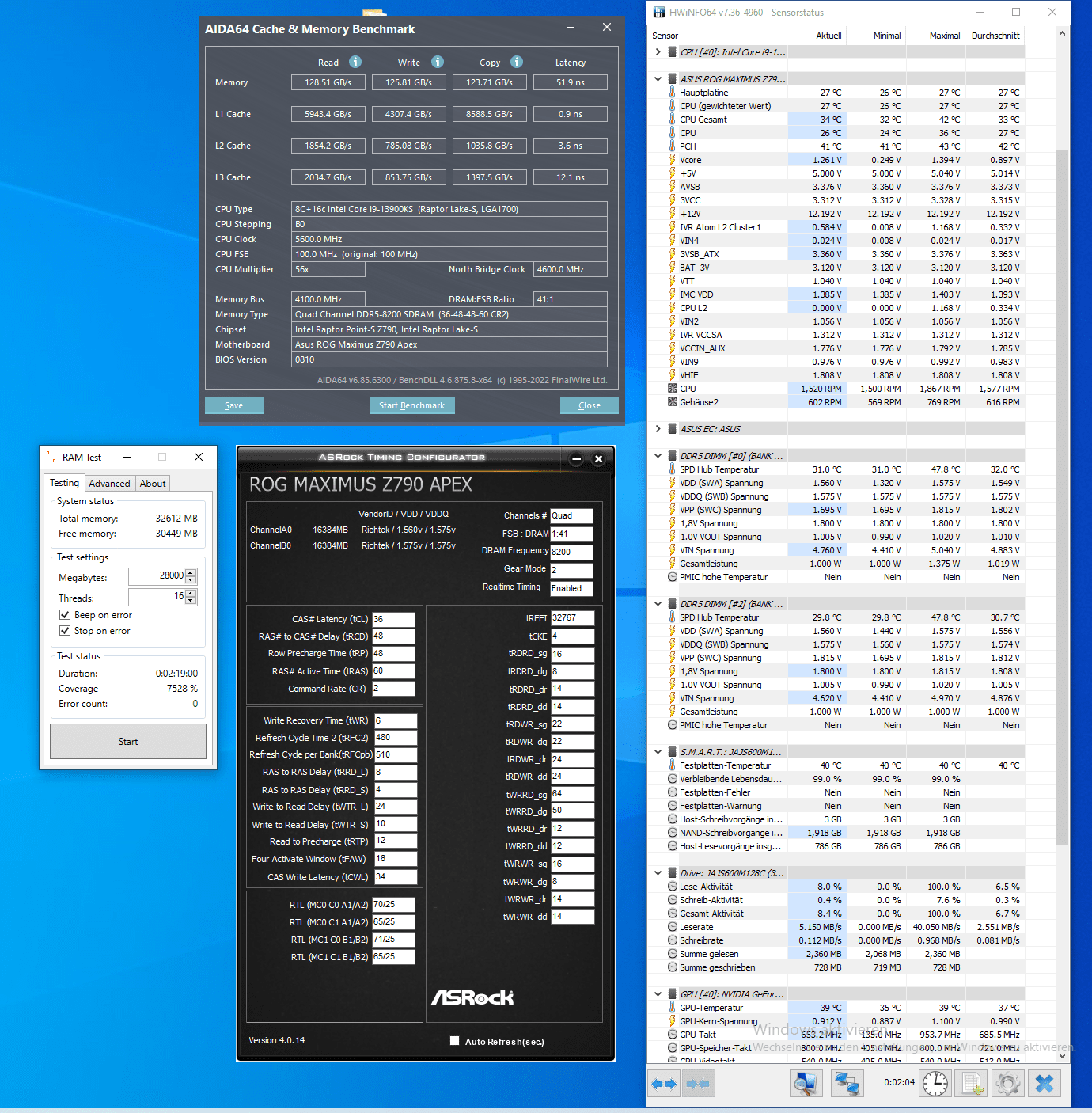Collapse the S.M.A.R.T. JAJS600M1 group
The width and height of the screenshot is (1092, 1113).
point(658,752)
